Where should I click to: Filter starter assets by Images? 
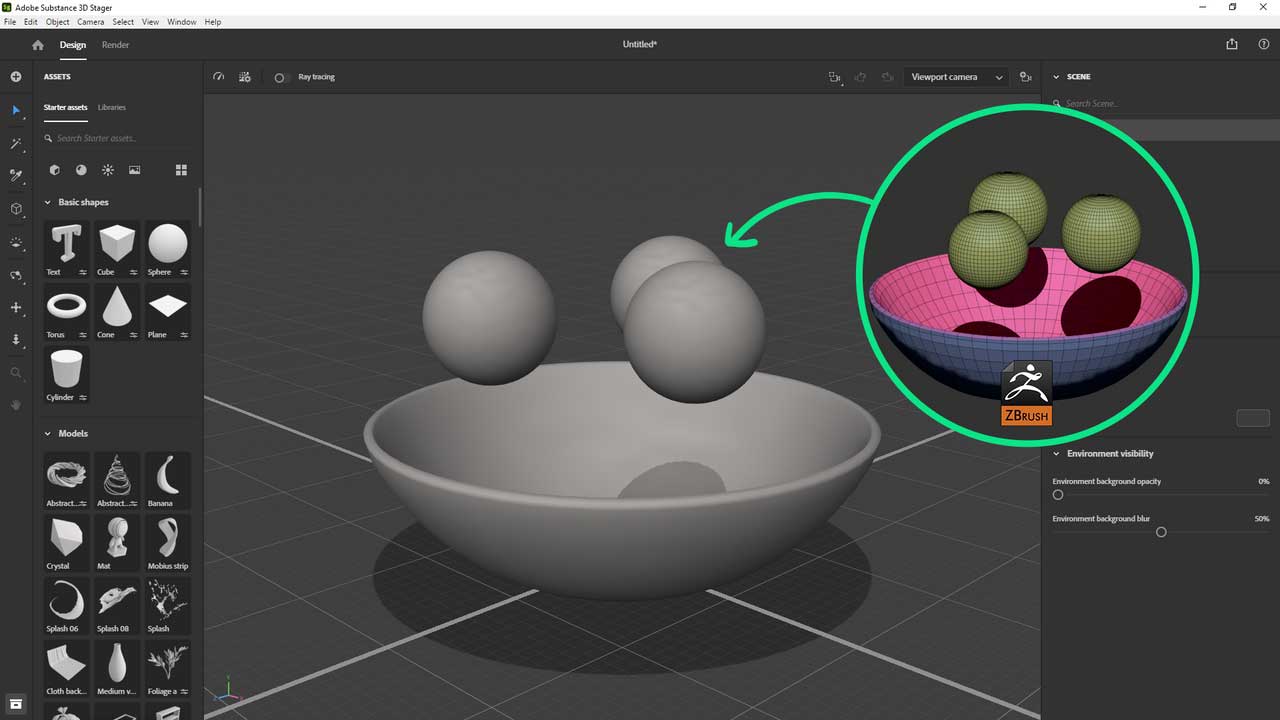(x=135, y=170)
